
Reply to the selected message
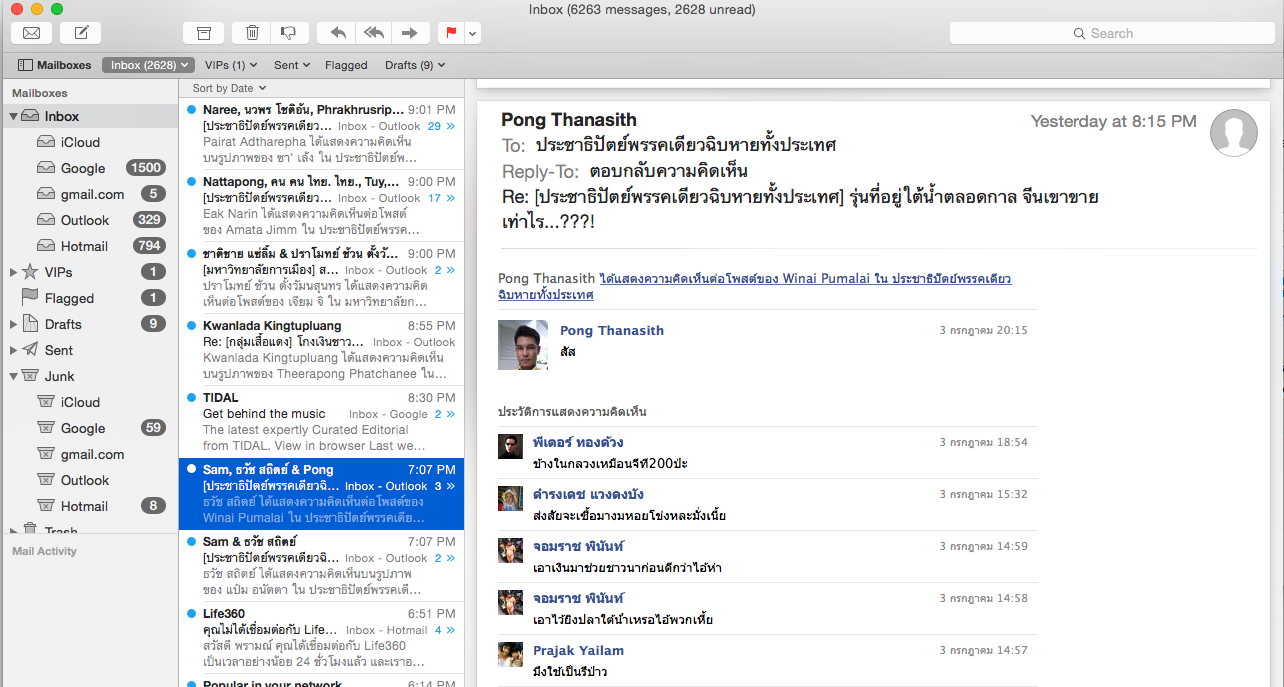[x=338, y=33]
